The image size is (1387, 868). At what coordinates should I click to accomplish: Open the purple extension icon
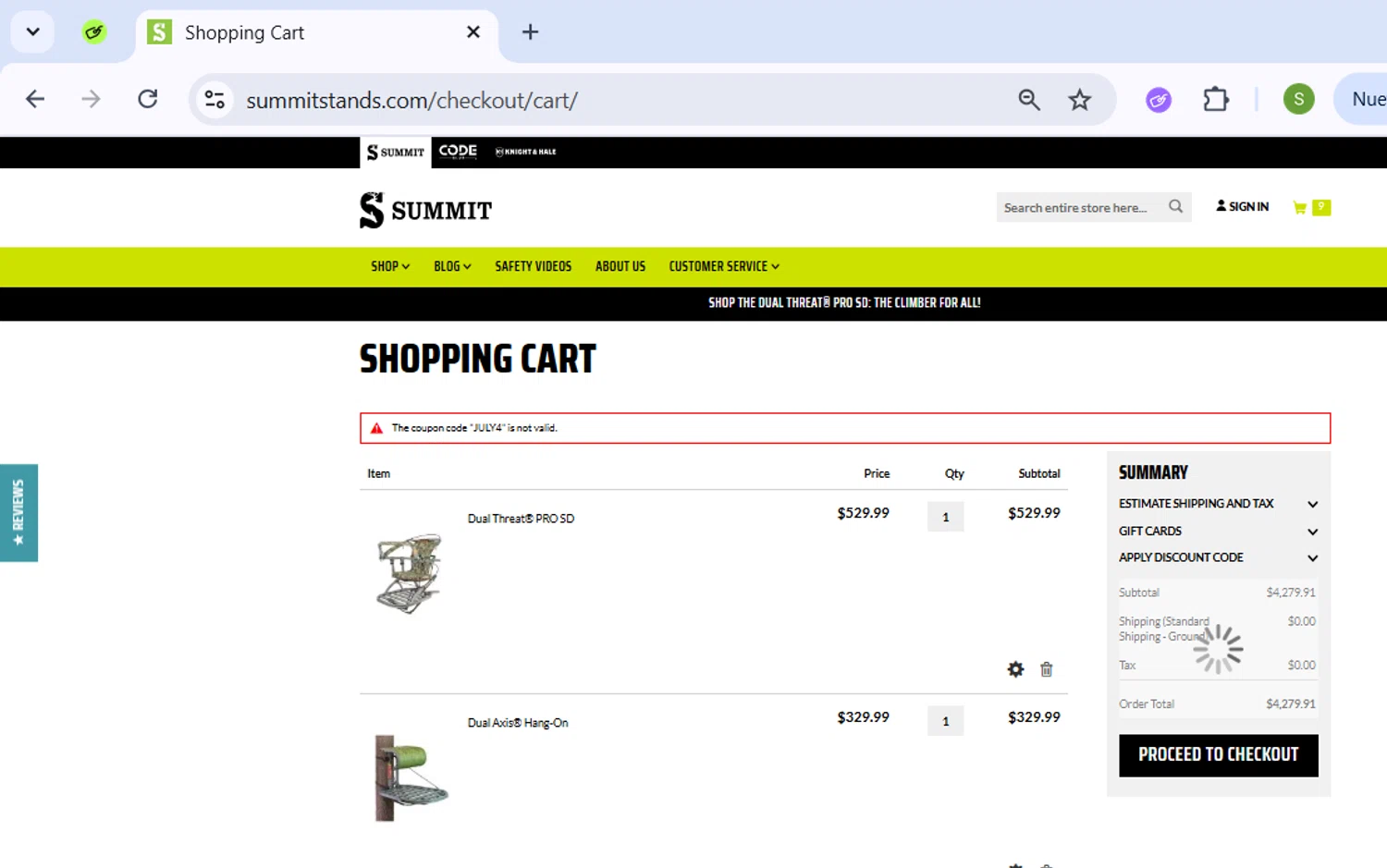click(1159, 99)
